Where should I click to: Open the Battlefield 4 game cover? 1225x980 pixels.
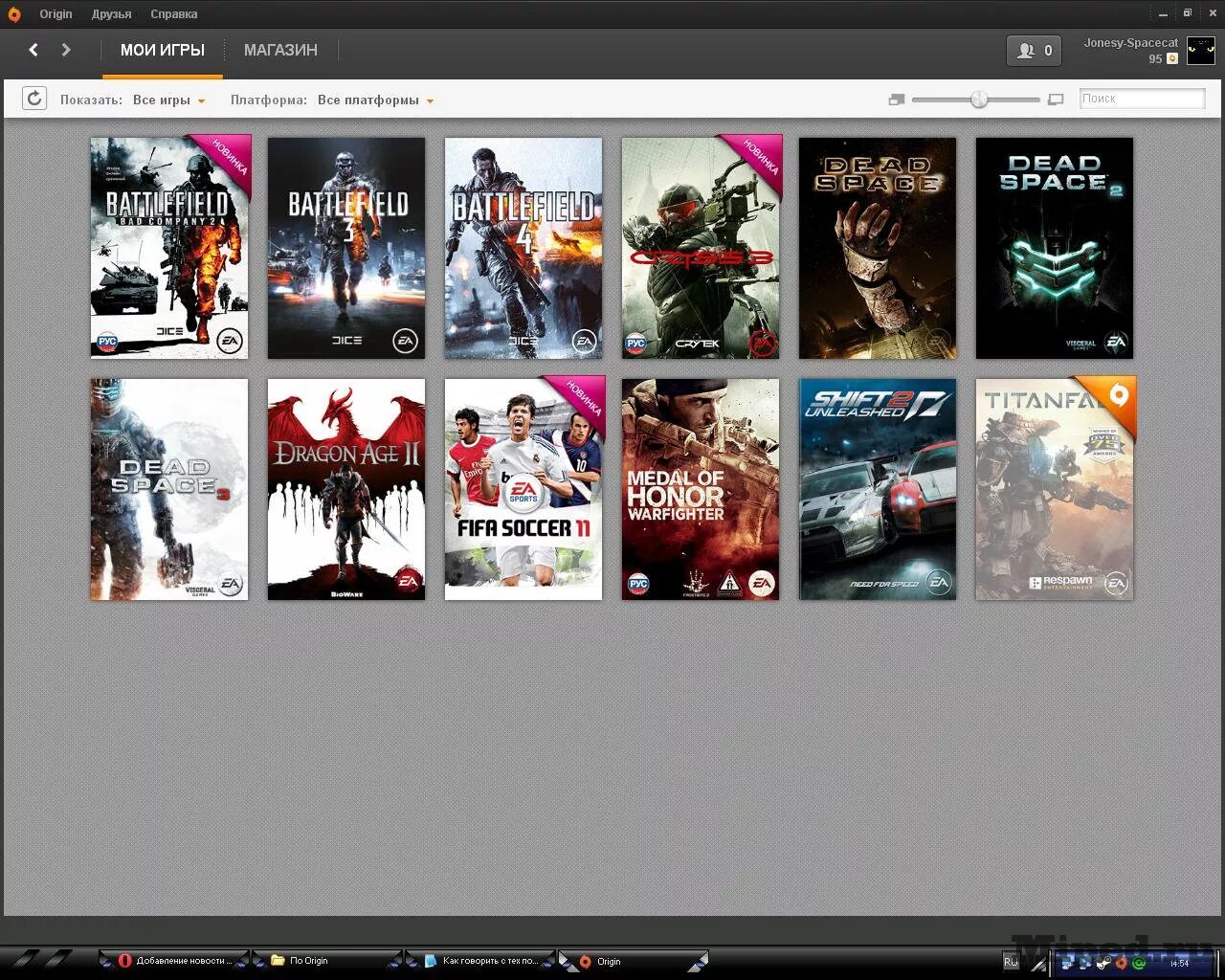(523, 247)
